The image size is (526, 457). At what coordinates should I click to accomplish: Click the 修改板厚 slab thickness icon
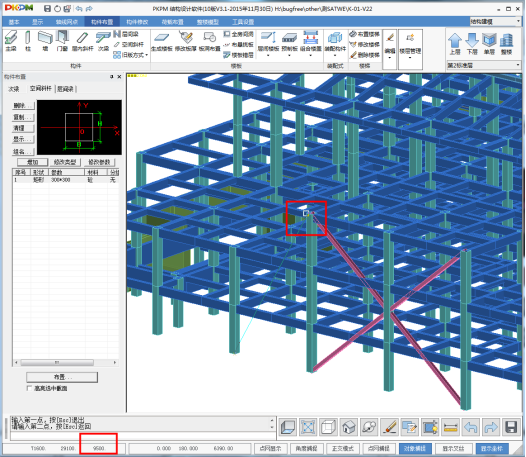(x=186, y=41)
